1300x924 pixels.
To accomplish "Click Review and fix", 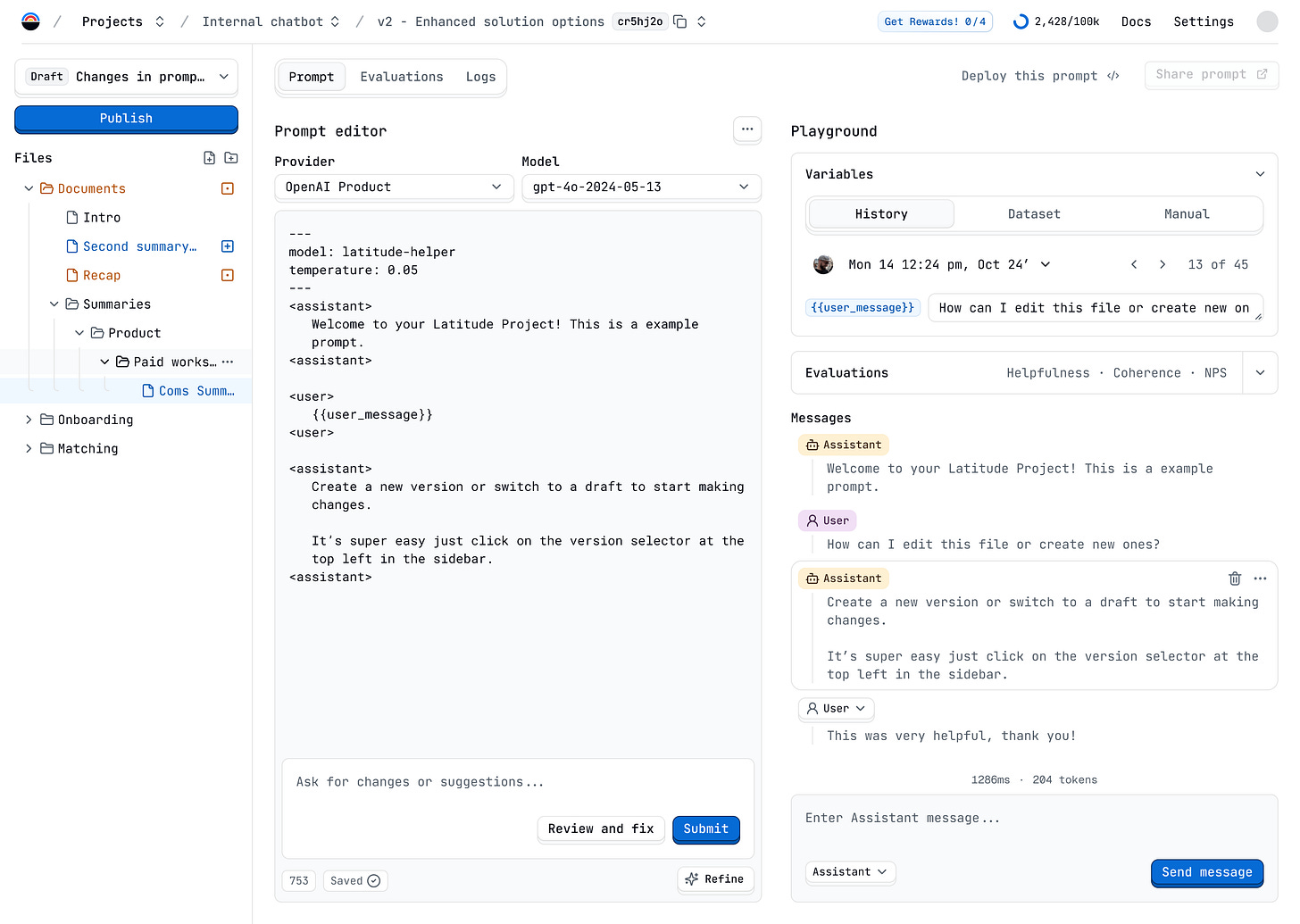I will pos(601,829).
